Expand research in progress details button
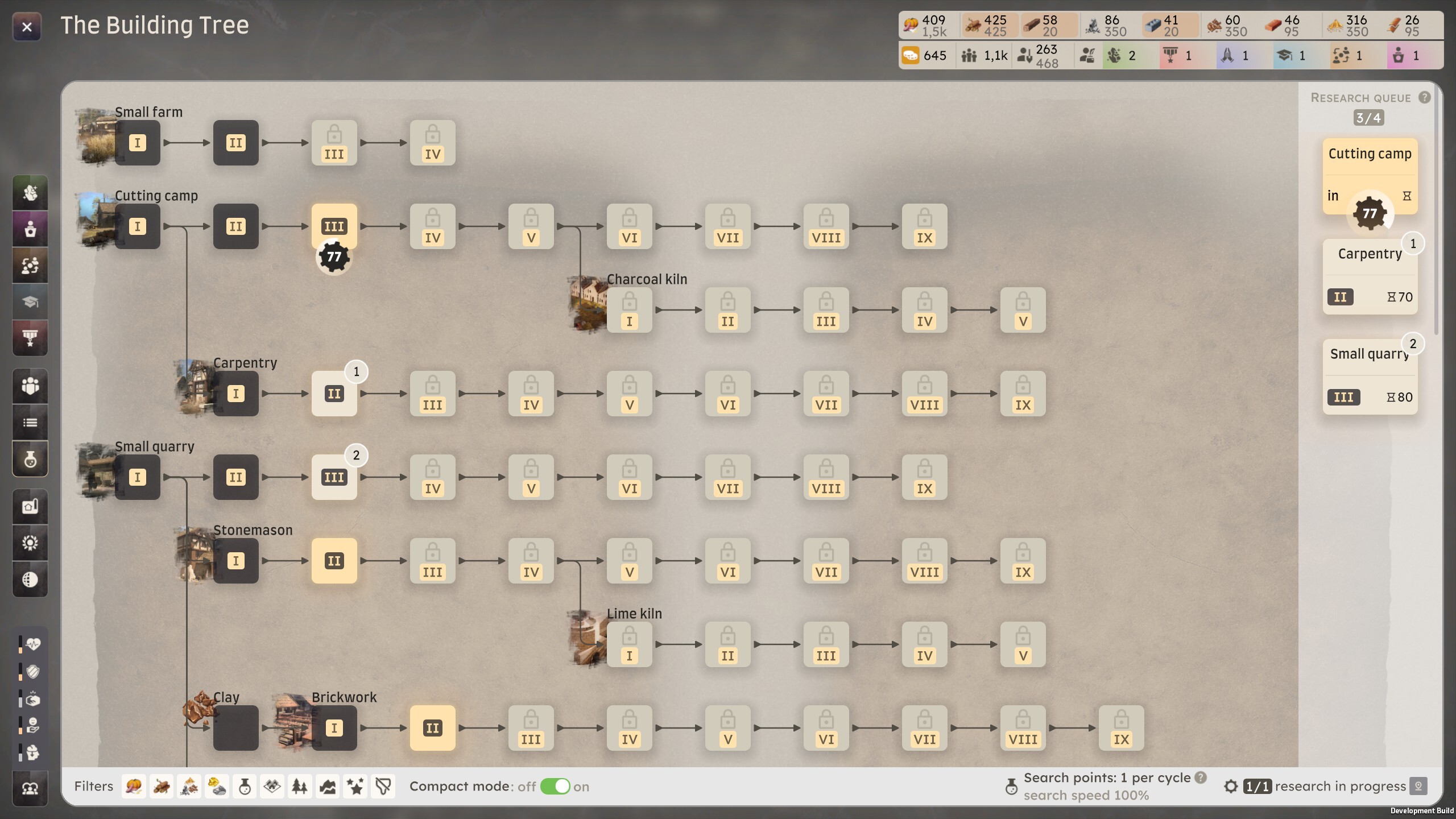The width and height of the screenshot is (1456, 819). point(1418,787)
